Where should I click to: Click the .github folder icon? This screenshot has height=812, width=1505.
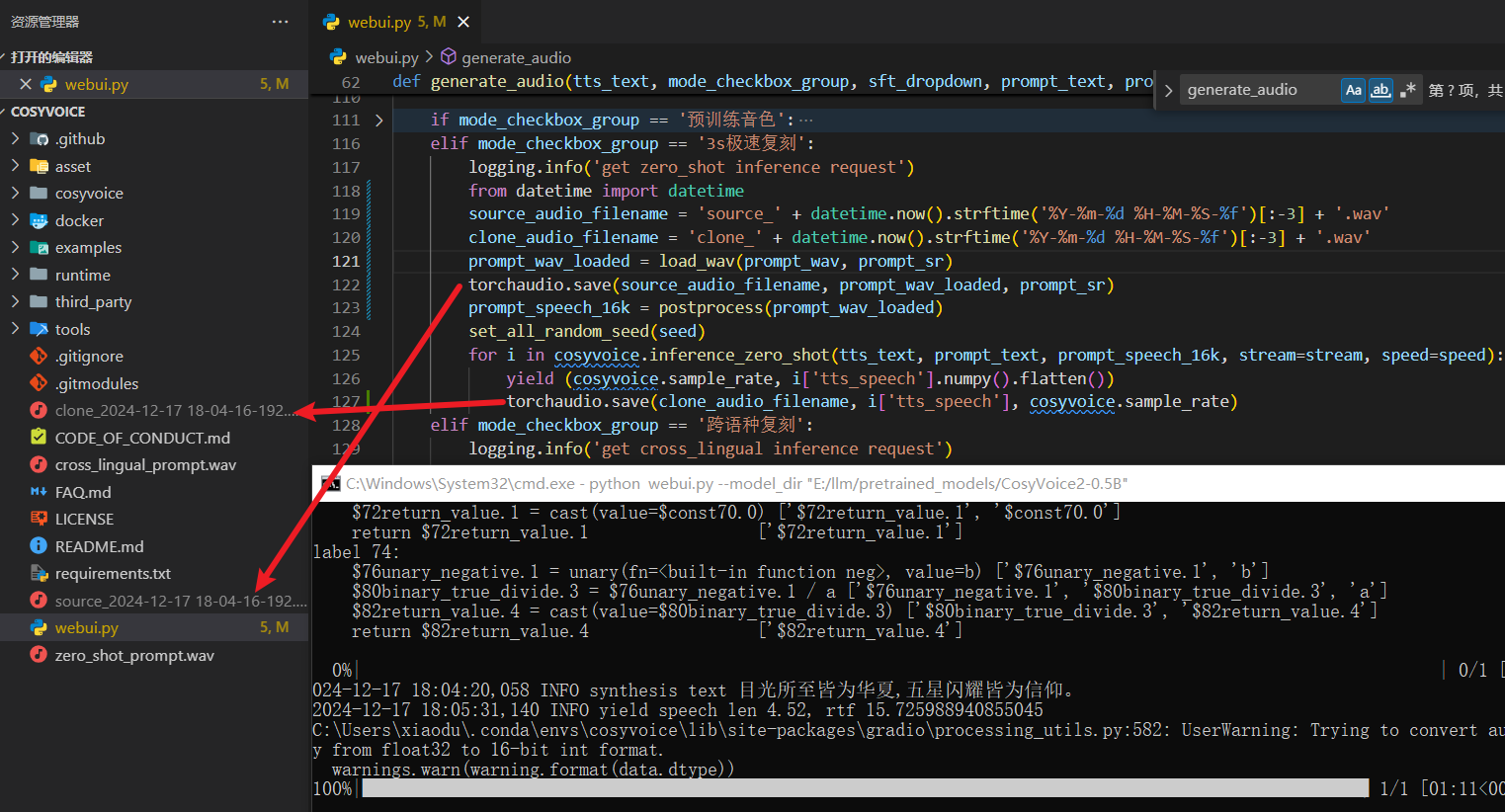(40, 139)
